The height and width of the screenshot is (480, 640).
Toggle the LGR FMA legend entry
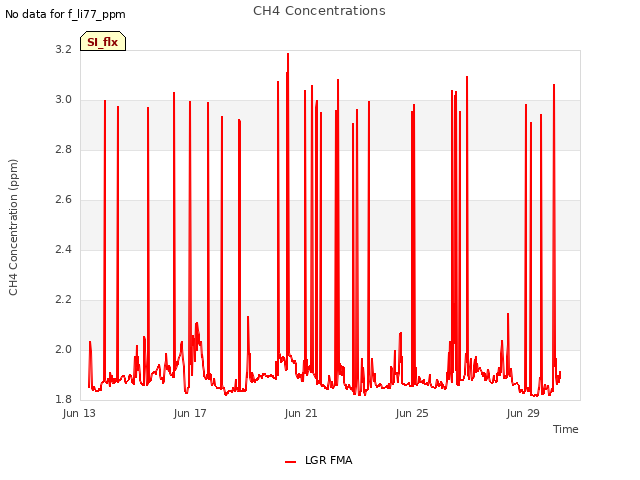tap(318, 460)
